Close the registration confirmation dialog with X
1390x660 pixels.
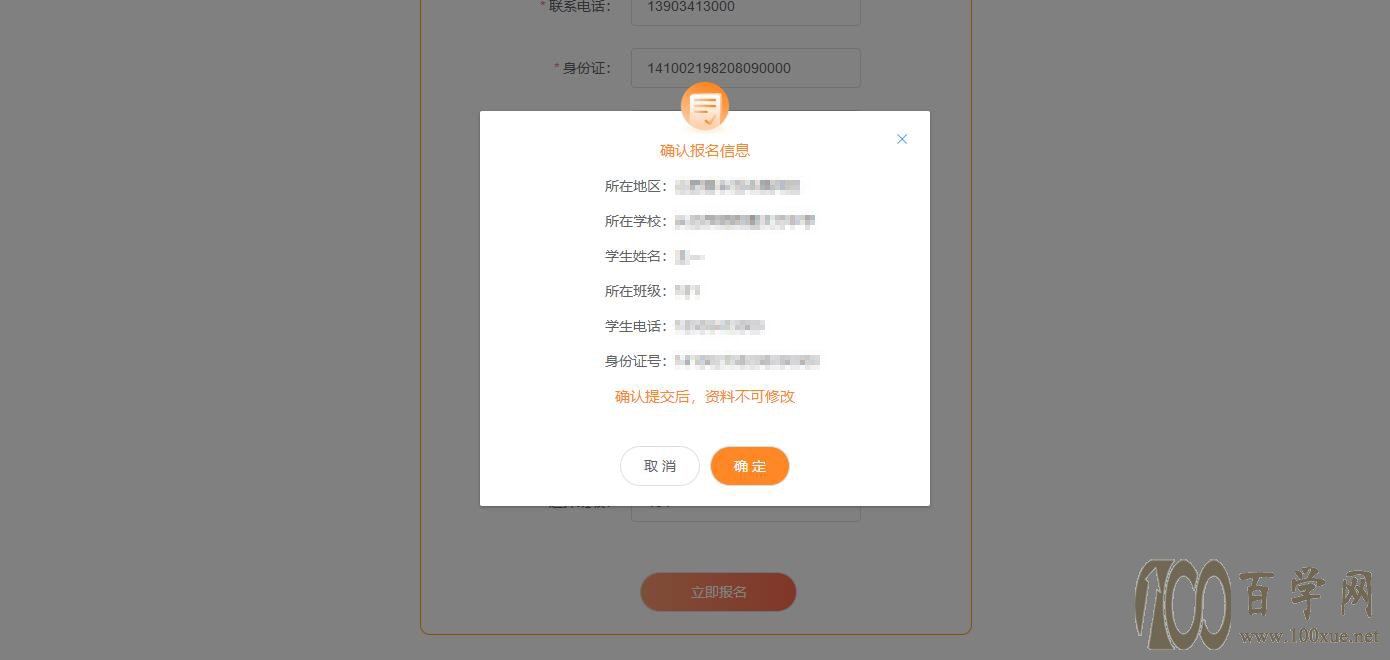(x=902, y=139)
